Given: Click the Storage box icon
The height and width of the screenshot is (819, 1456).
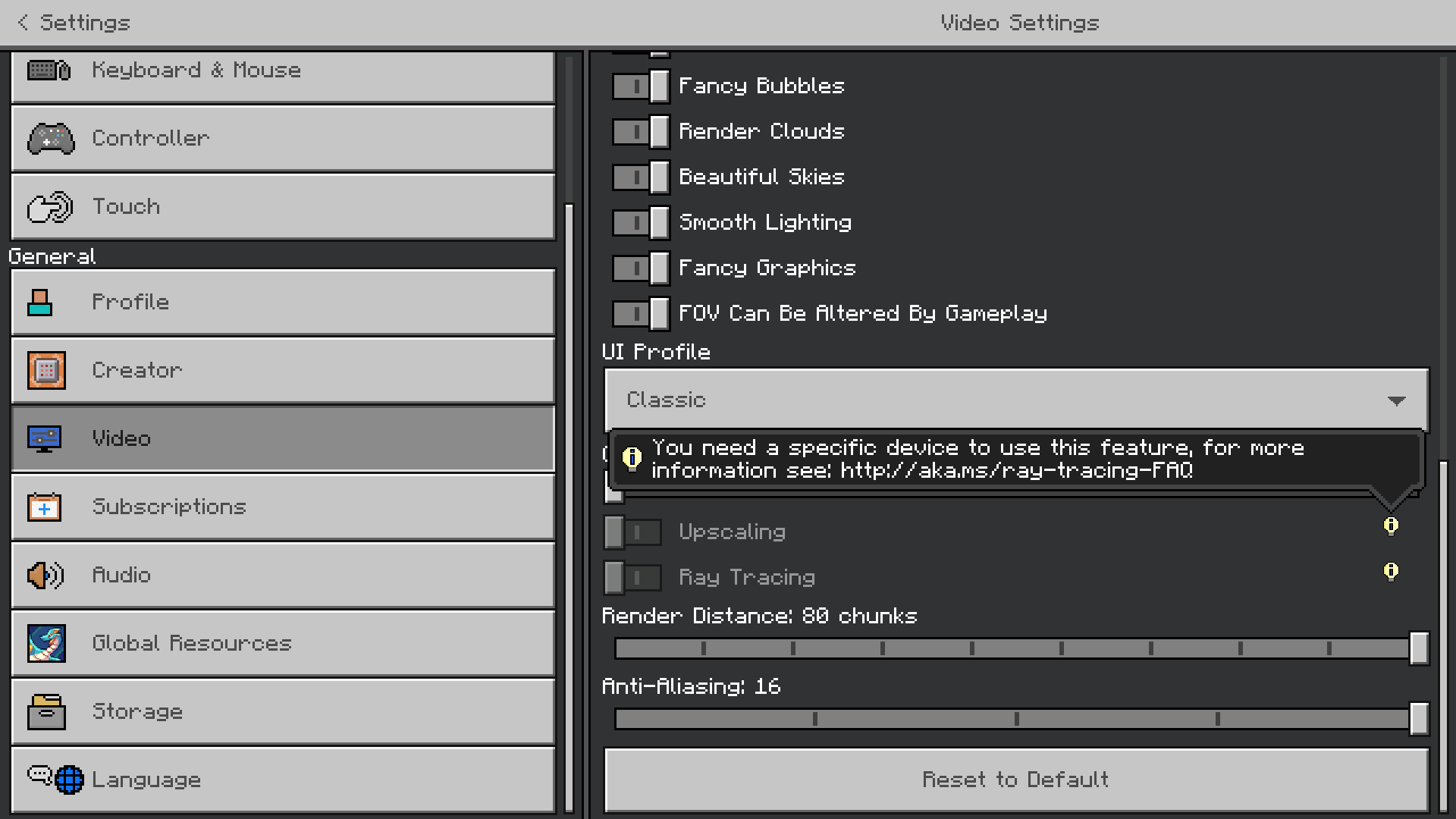Looking at the screenshot, I should pyautogui.click(x=46, y=712).
